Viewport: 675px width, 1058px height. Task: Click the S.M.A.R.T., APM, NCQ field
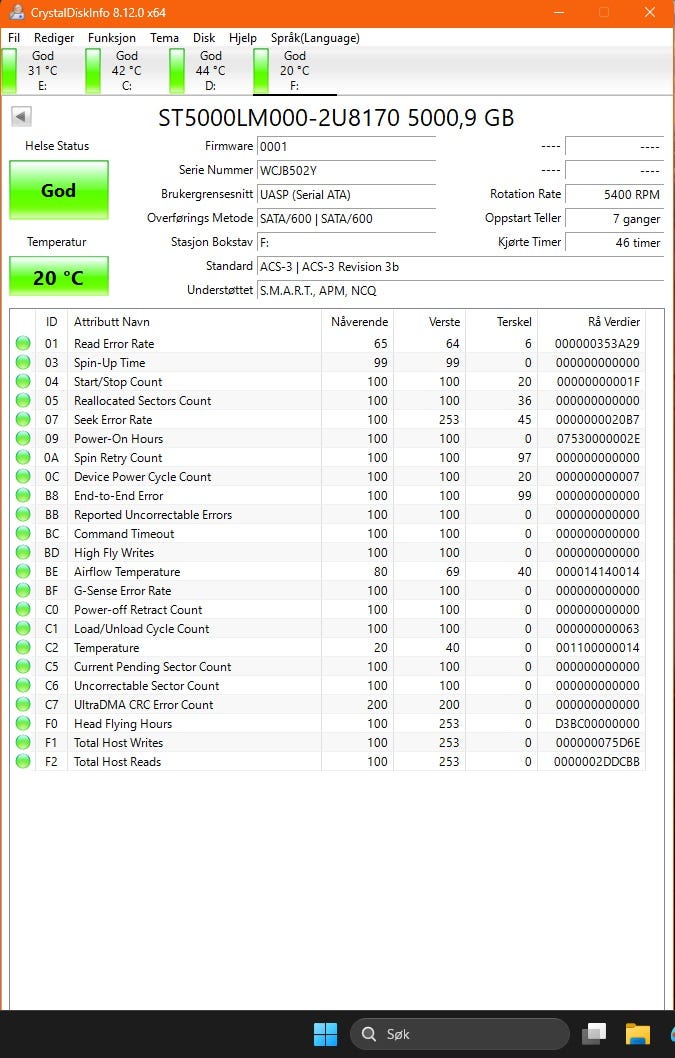point(460,291)
